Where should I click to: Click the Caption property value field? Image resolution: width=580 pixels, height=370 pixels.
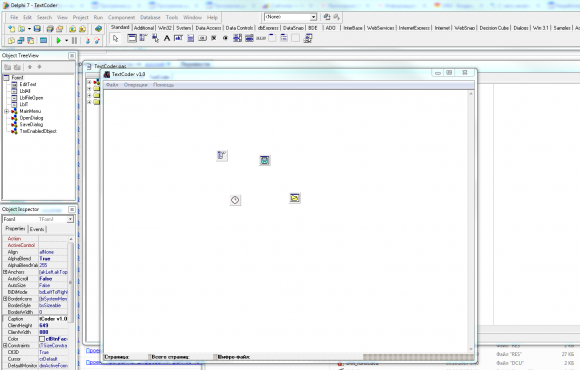[x=53, y=319]
